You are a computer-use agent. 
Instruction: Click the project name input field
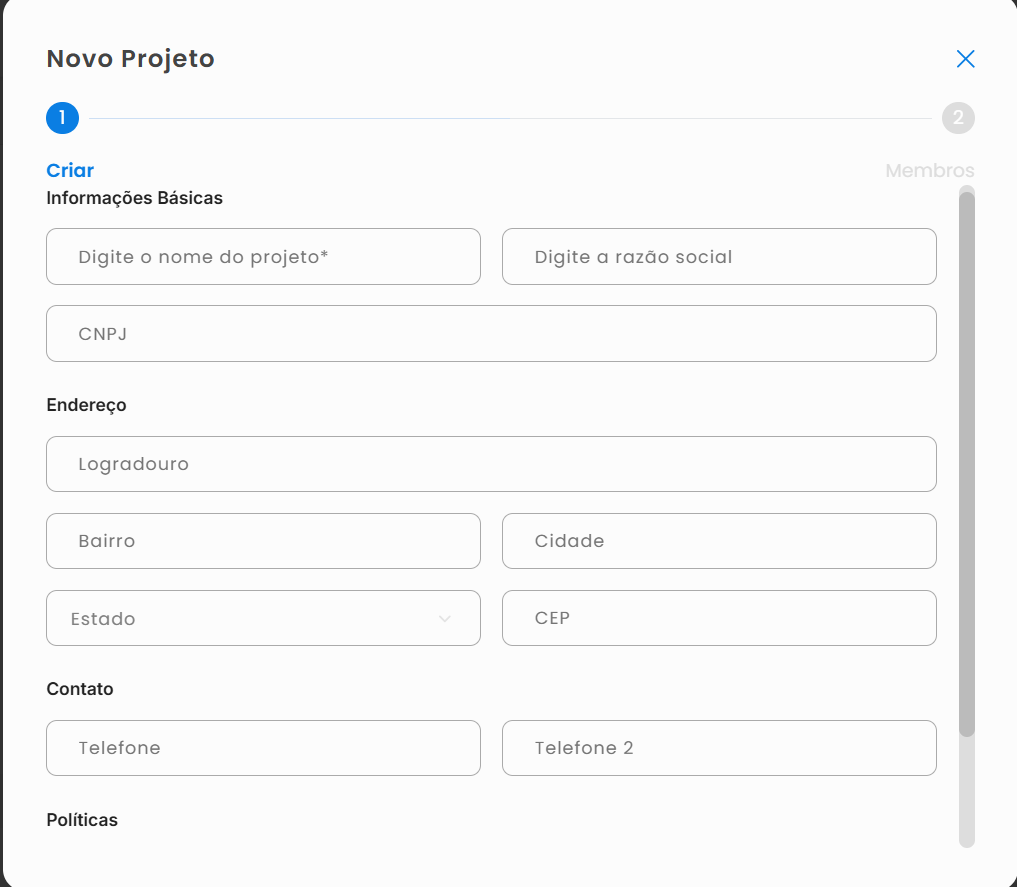click(x=263, y=257)
